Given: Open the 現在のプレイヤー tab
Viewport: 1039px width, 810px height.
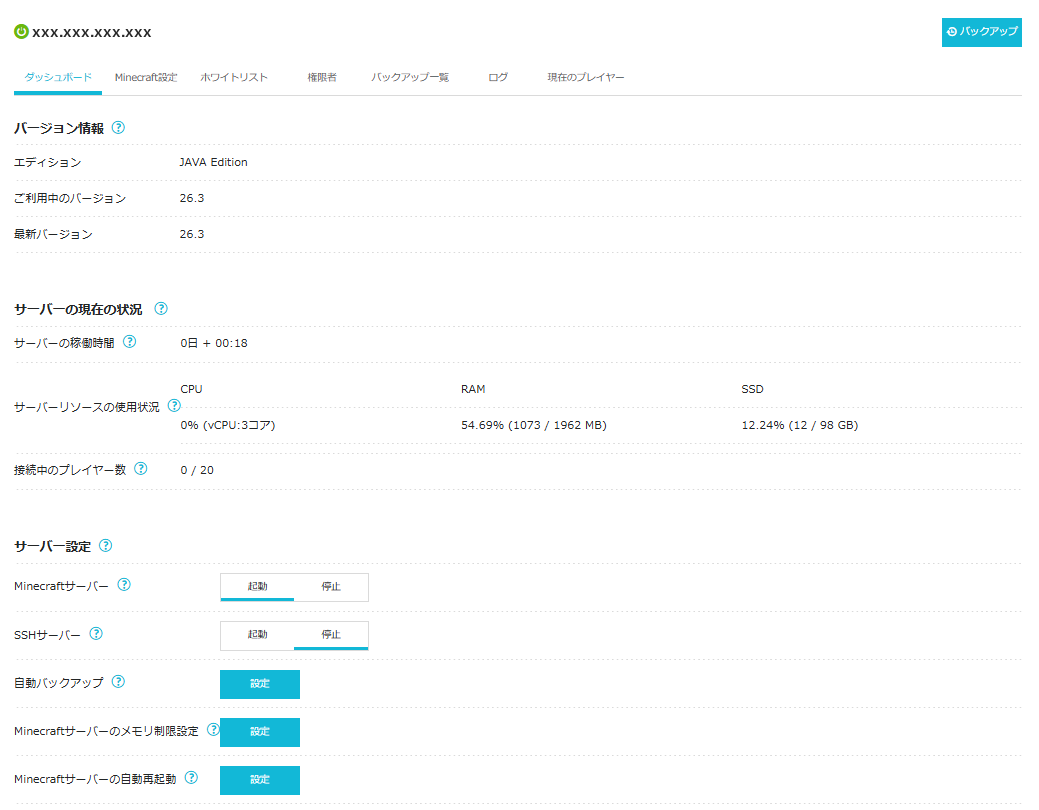Looking at the screenshot, I should (586, 78).
